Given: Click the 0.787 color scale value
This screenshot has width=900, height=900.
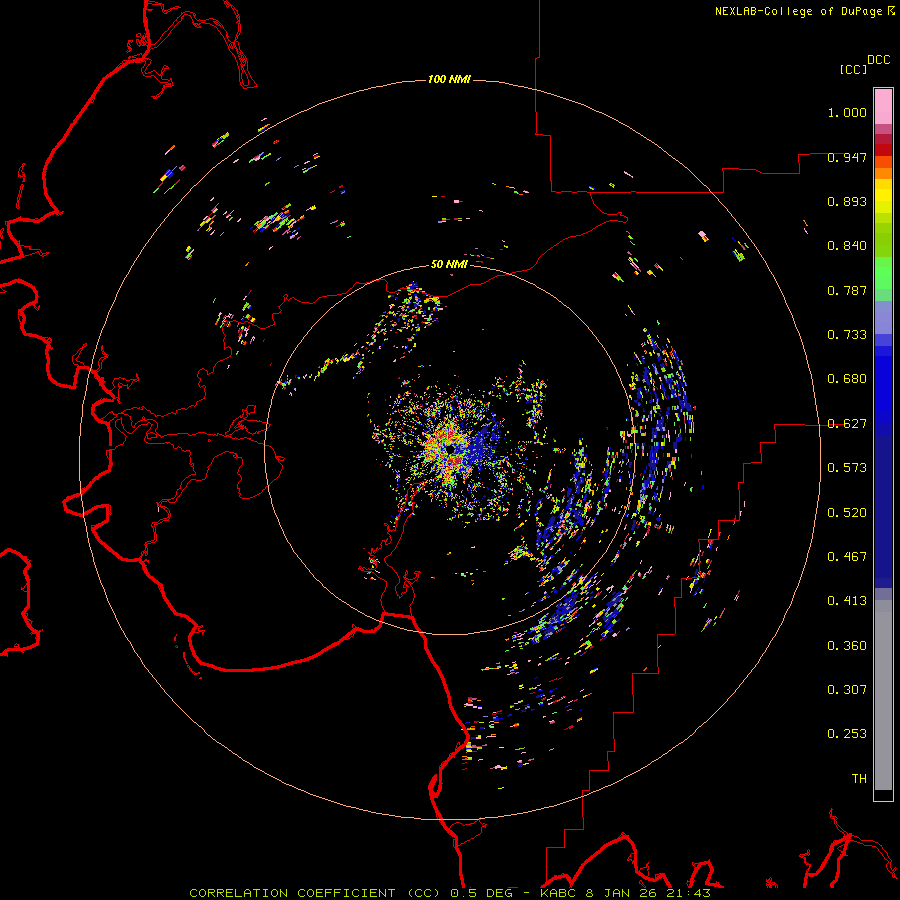Looking at the screenshot, I should point(847,290).
